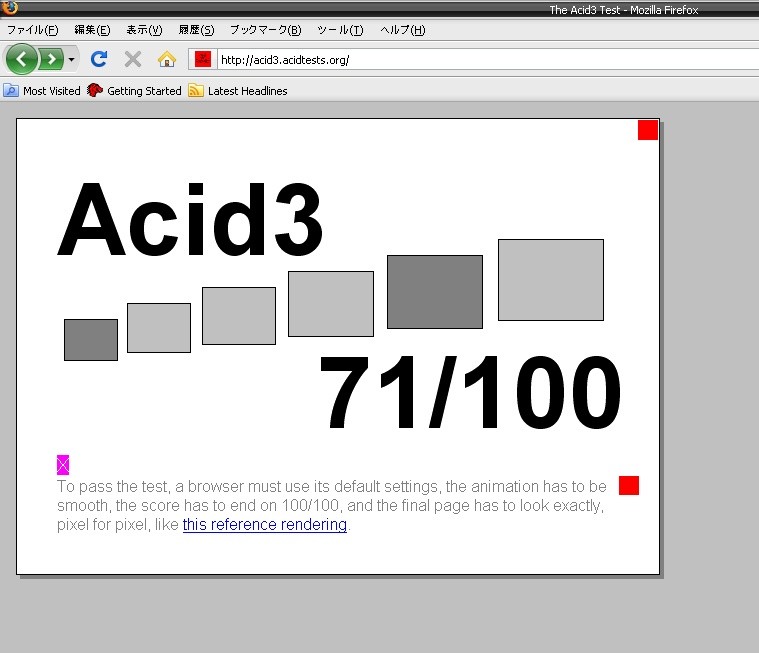
Task: Click the green Forward arrow button
Action: [51, 60]
